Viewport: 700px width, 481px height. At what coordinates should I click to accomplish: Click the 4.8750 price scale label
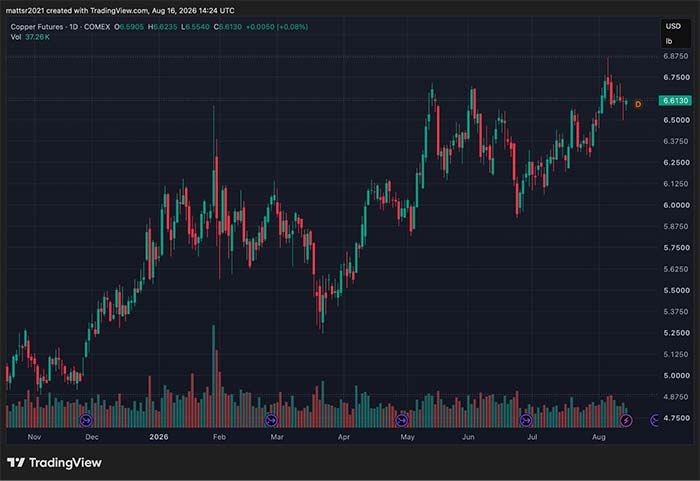point(676,397)
